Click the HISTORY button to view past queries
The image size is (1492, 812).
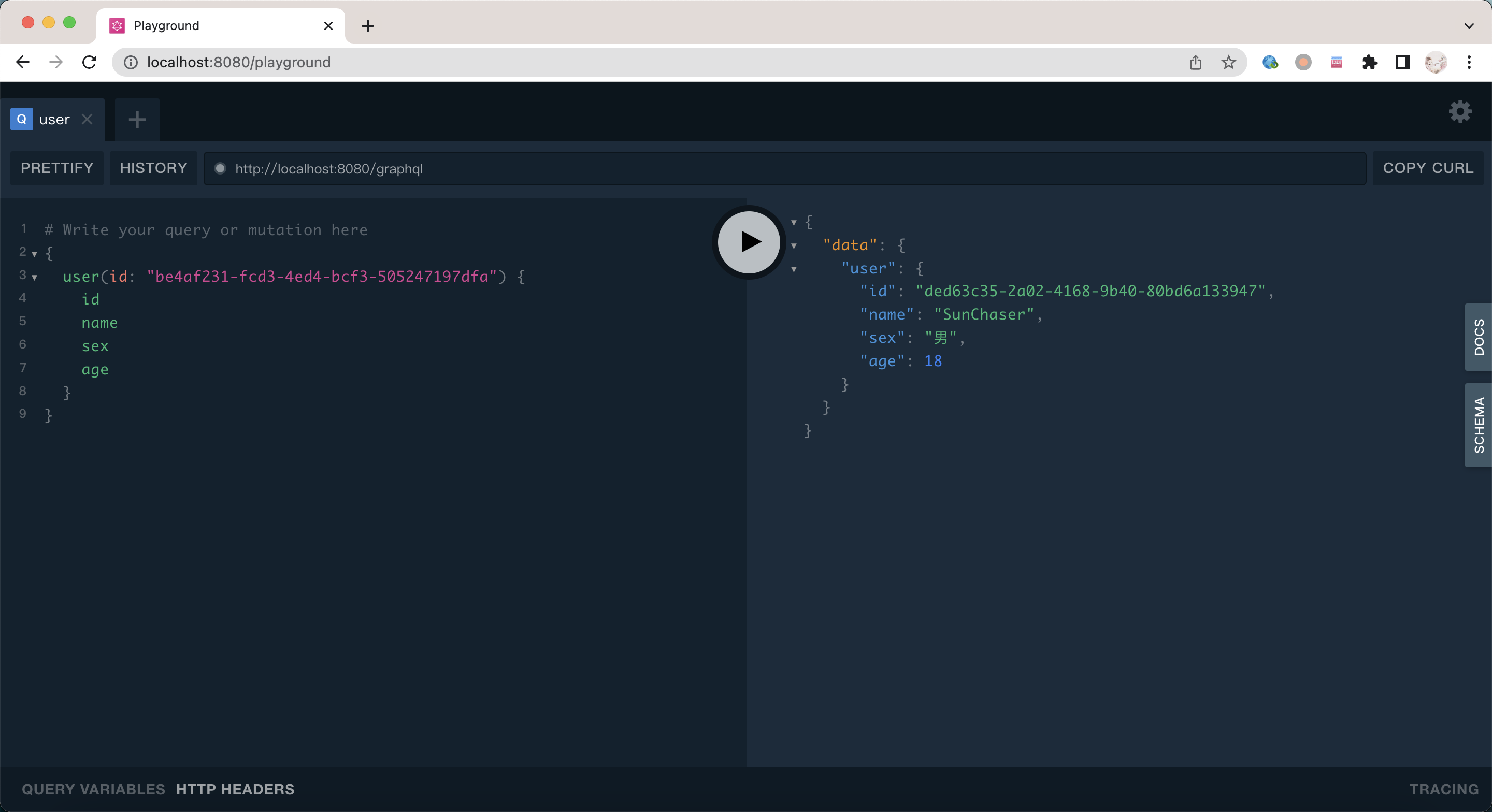(x=153, y=168)
